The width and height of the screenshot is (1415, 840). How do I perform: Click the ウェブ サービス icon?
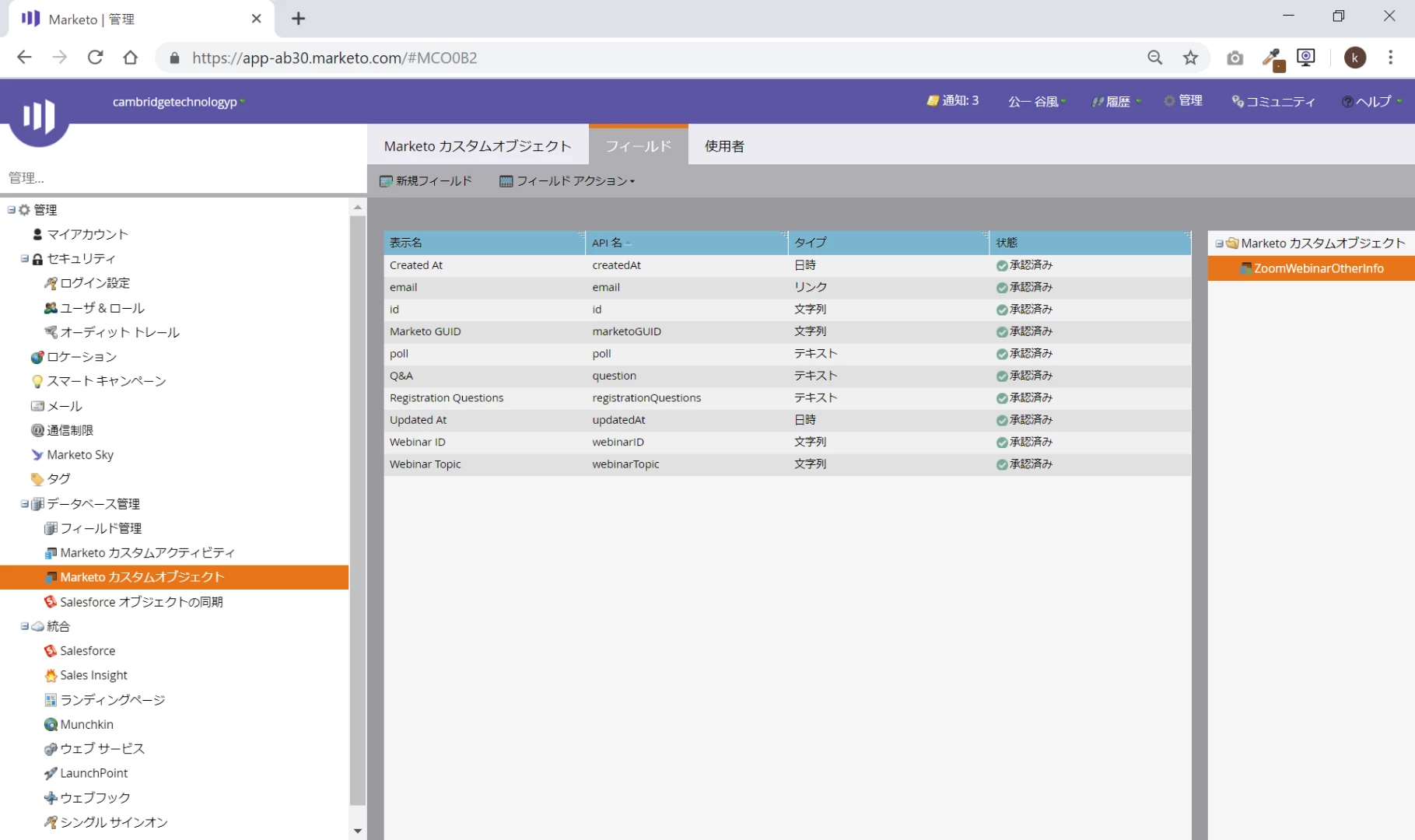tap(51, 749)
